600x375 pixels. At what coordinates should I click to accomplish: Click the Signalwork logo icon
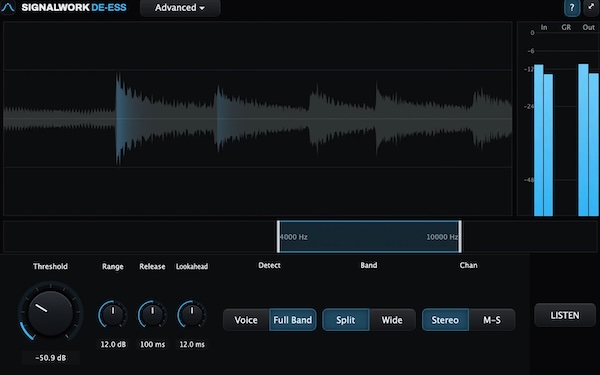click(8, 8)
